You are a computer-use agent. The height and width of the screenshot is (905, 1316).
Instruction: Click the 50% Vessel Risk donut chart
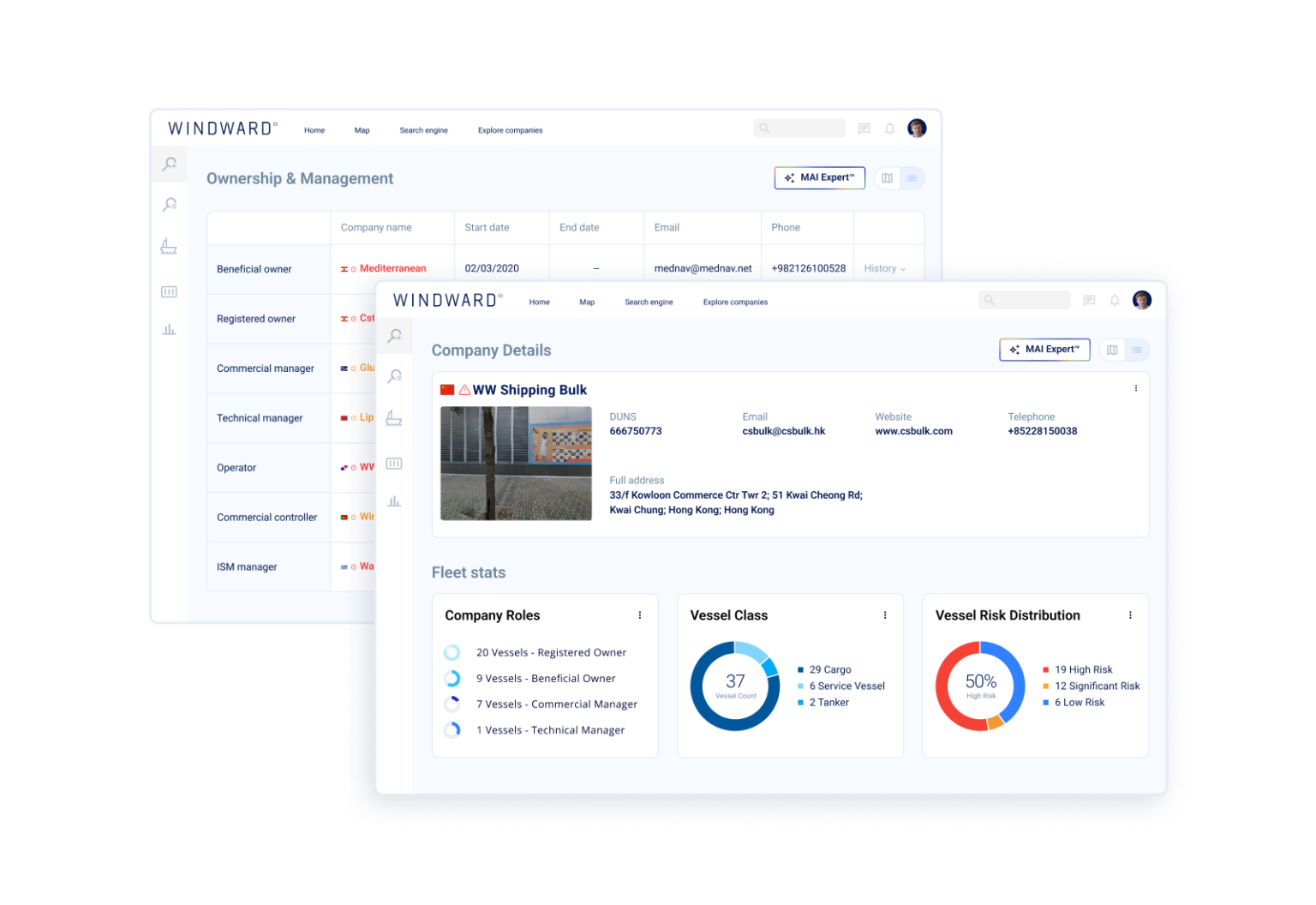point(980,684)
